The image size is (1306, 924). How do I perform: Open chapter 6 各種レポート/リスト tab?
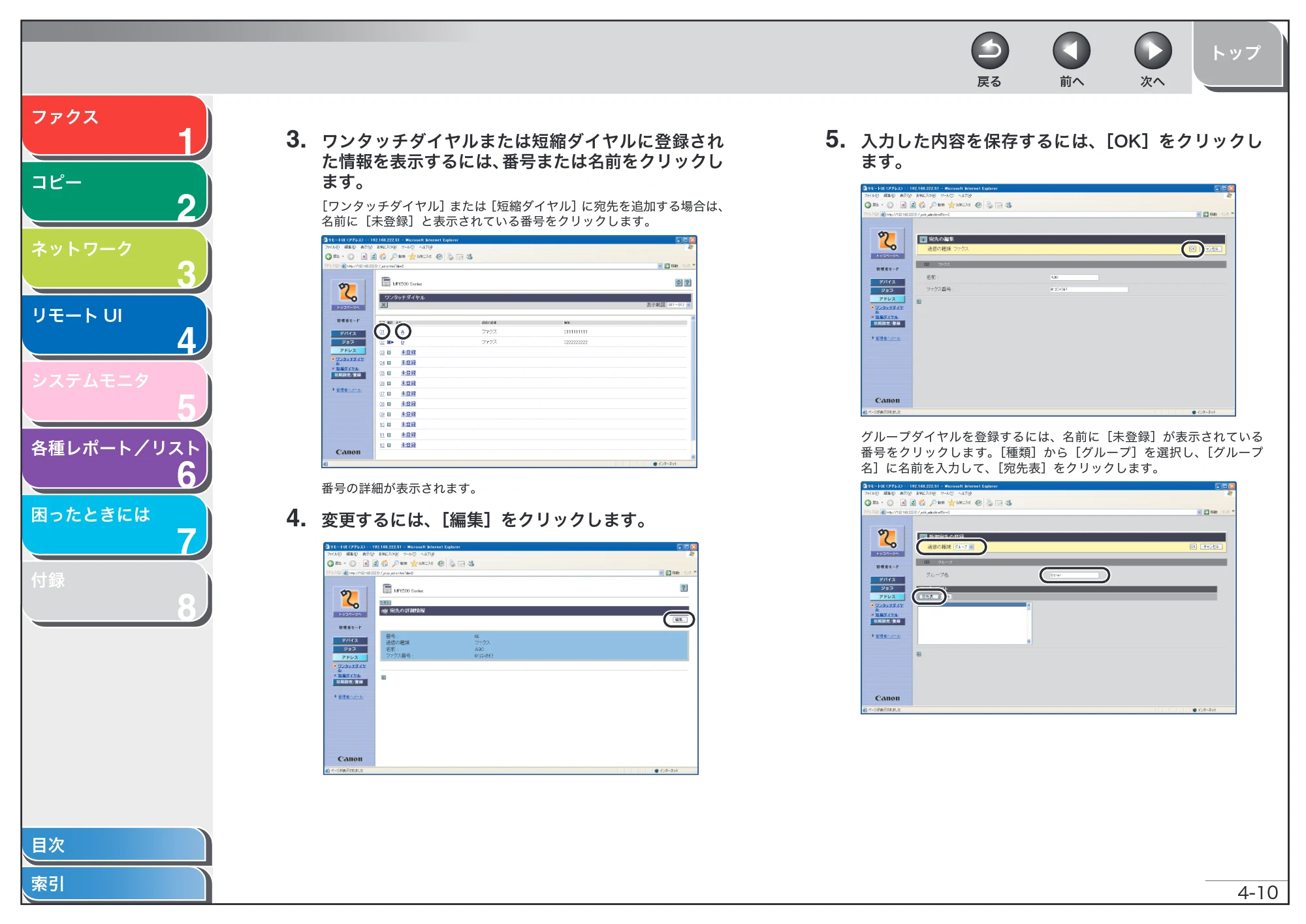click(x=115, y=458)
